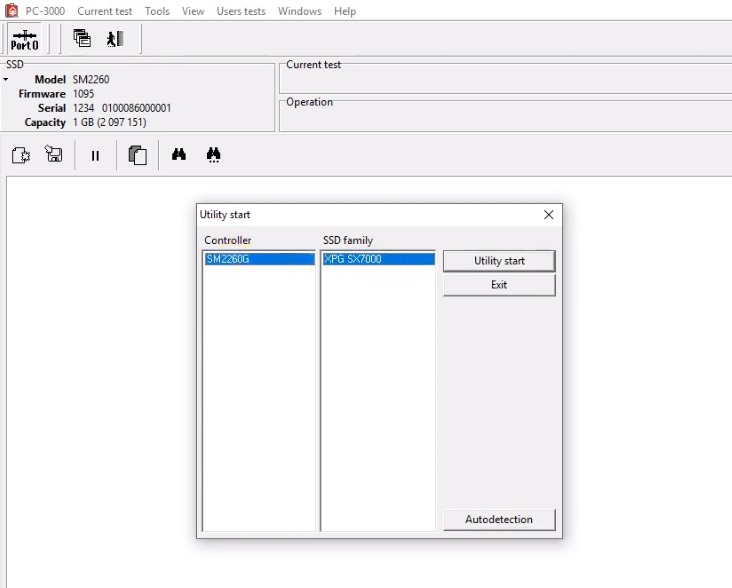
Task: Click the cascading windows toolbar icon
Action: (82, 39)
